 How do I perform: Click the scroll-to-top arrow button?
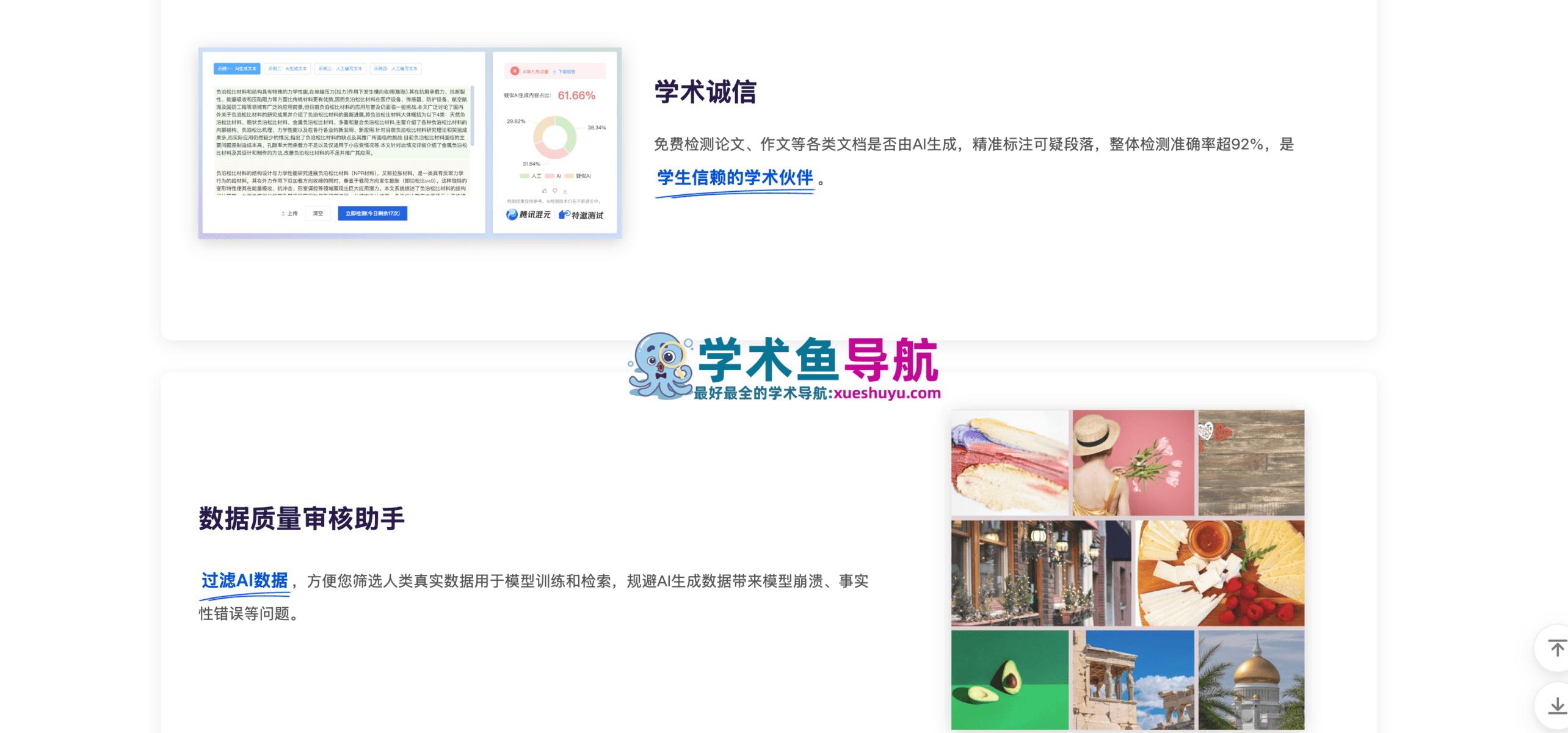coord(1556,647)
